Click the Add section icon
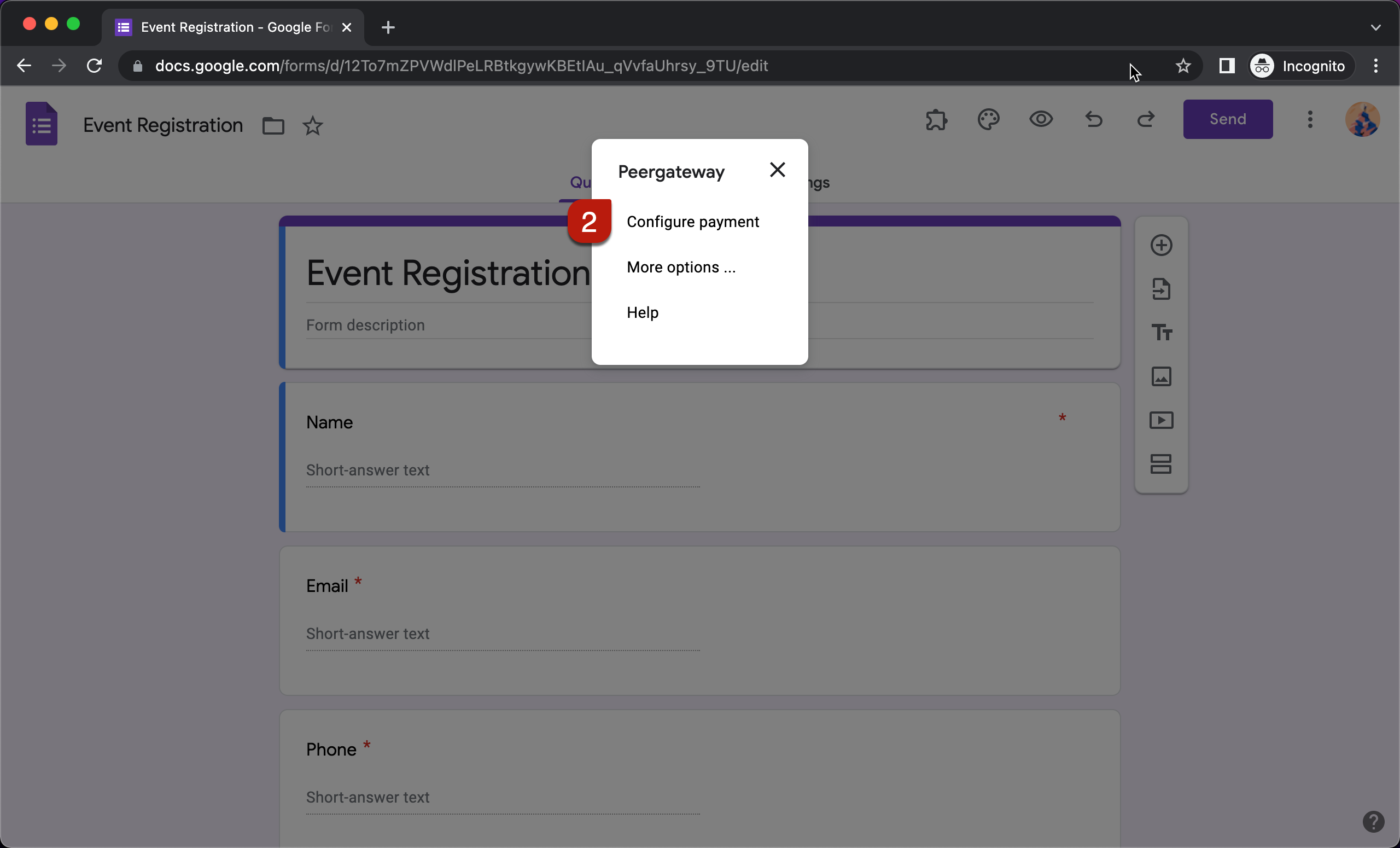 click(x=1161, y=464)
